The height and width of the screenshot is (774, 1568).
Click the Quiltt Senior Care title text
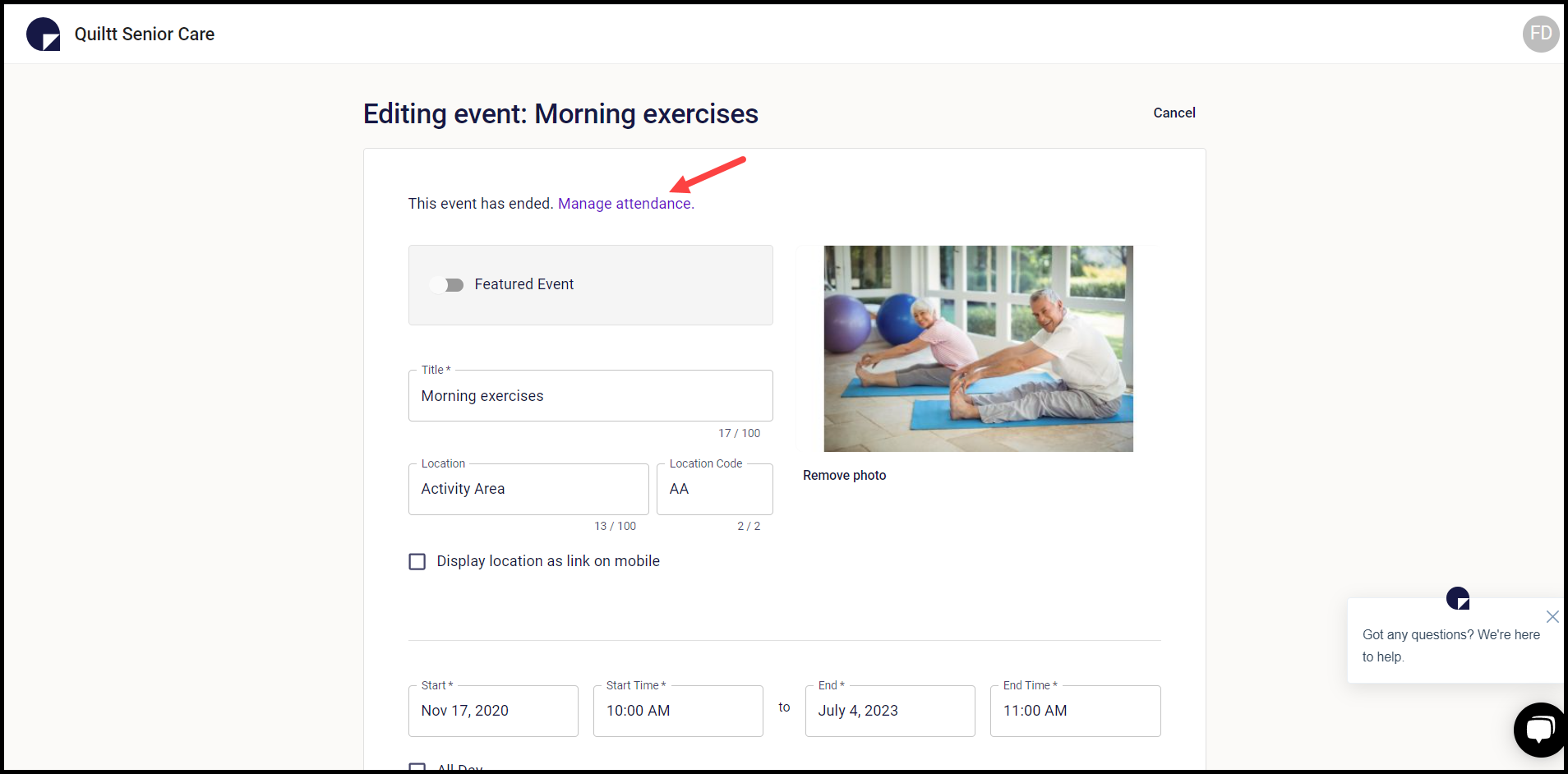(x=145, y=34)
